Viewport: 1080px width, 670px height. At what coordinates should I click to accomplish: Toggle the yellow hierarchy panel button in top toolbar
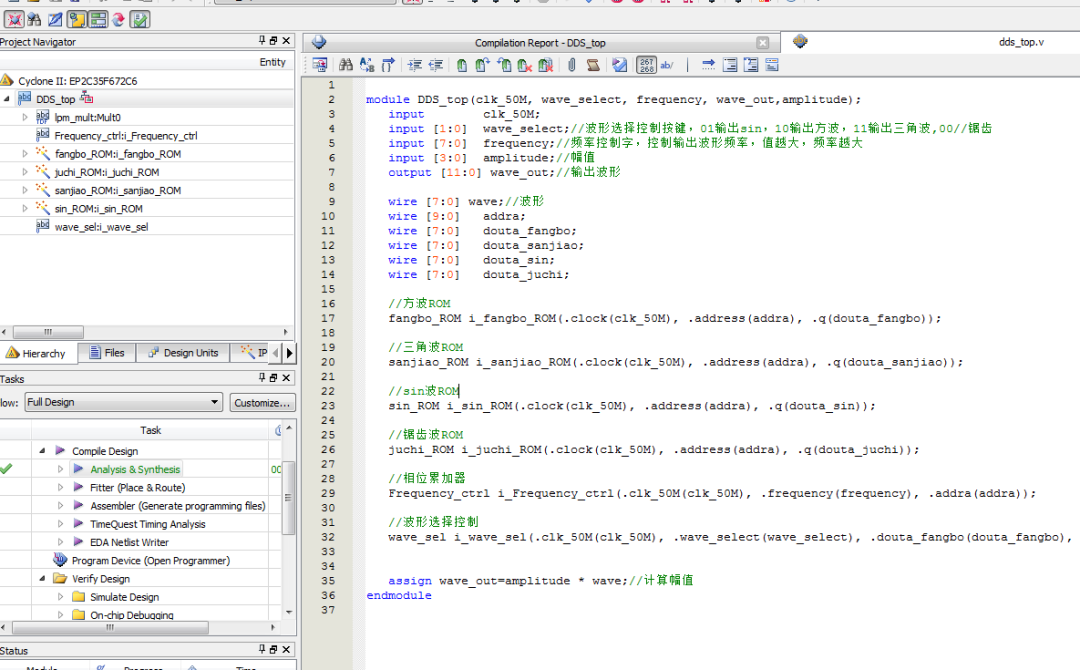77,19
